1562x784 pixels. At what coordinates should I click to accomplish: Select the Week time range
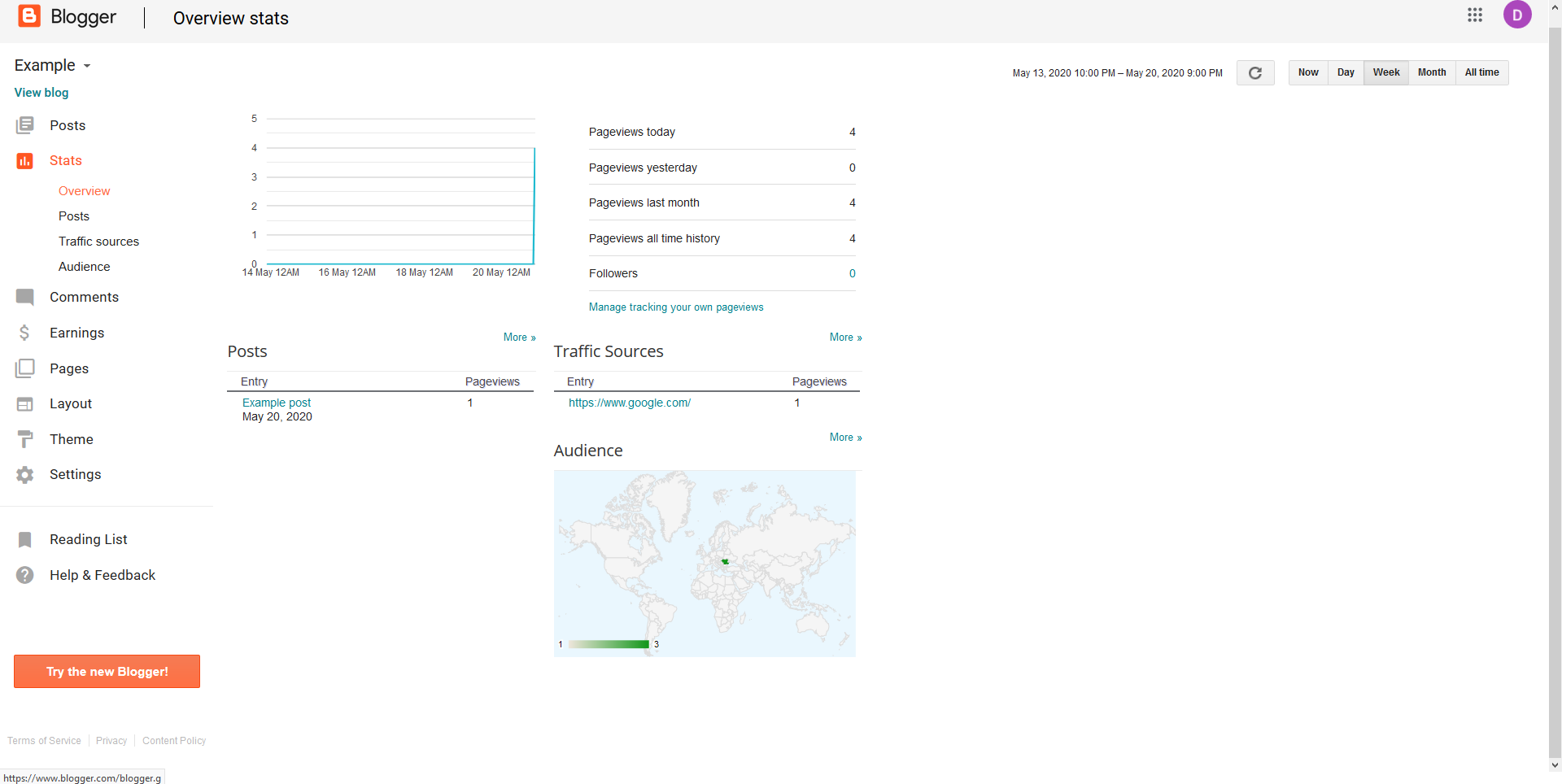[x=1386, y=72]
